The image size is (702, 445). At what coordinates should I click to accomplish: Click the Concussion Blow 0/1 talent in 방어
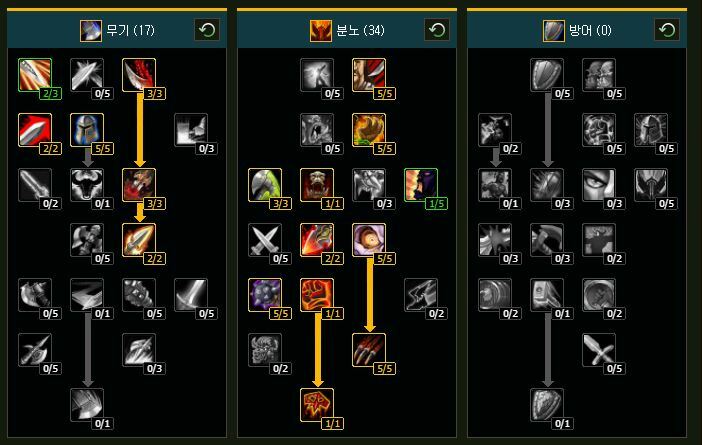pos(547,295)
